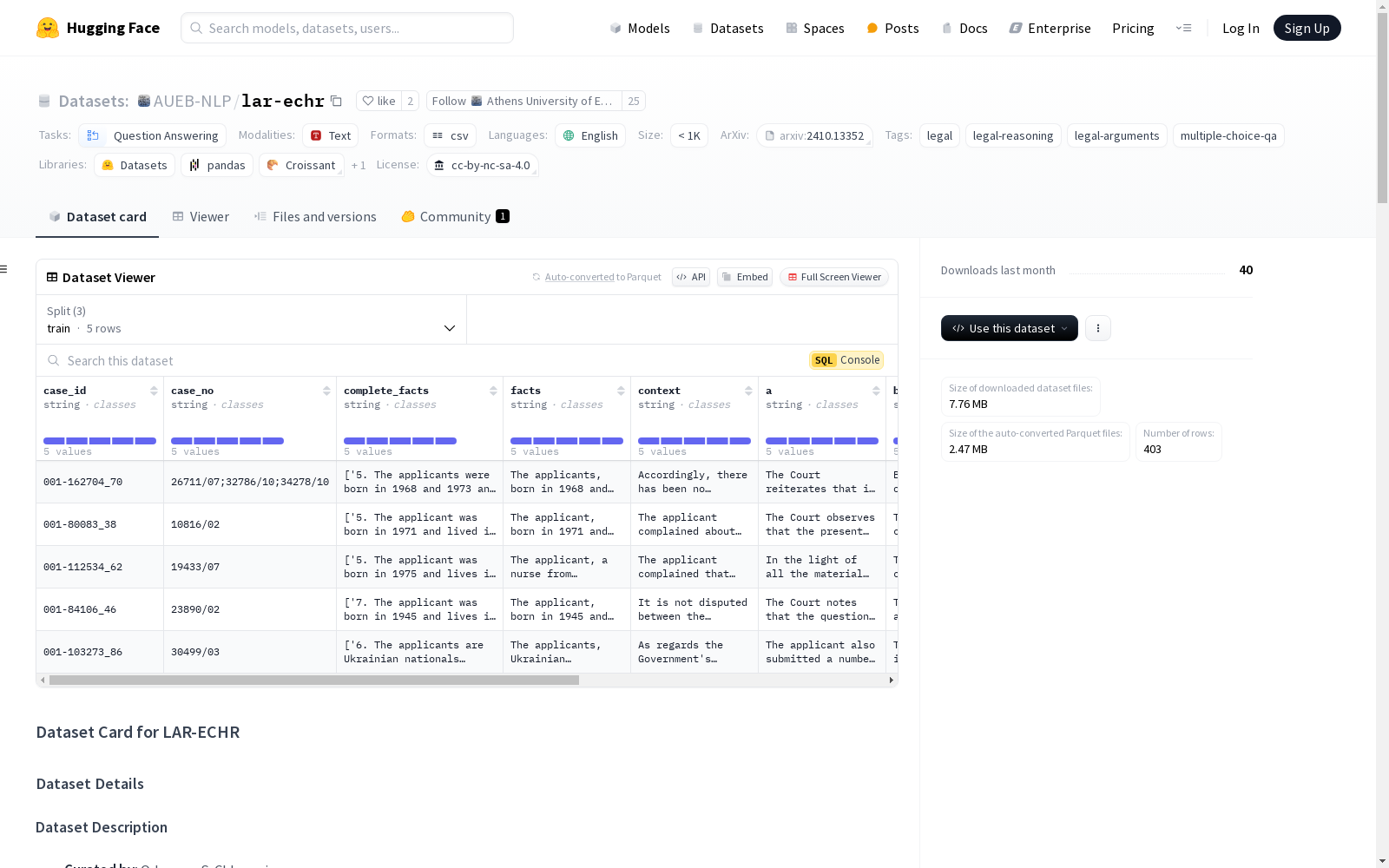Open Datasets in top navigation
Screen dimensions: 1389x868
pos(727,28)
